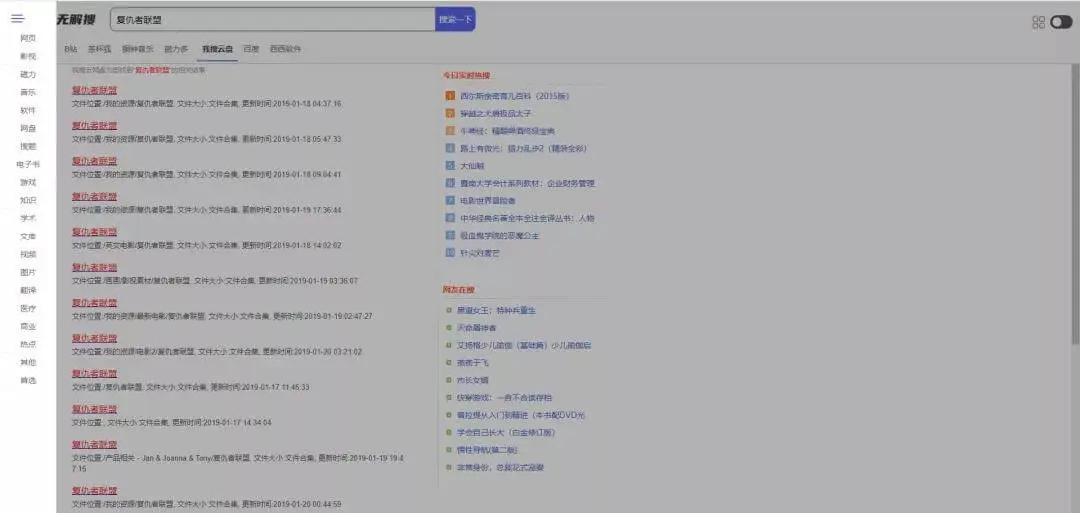Image resolution: width=1080 pixels, height=513 pixels.
Task: Open result updated 2019-01-17 11:45:33
Action: pyautogui.click(x=94, y=373)
